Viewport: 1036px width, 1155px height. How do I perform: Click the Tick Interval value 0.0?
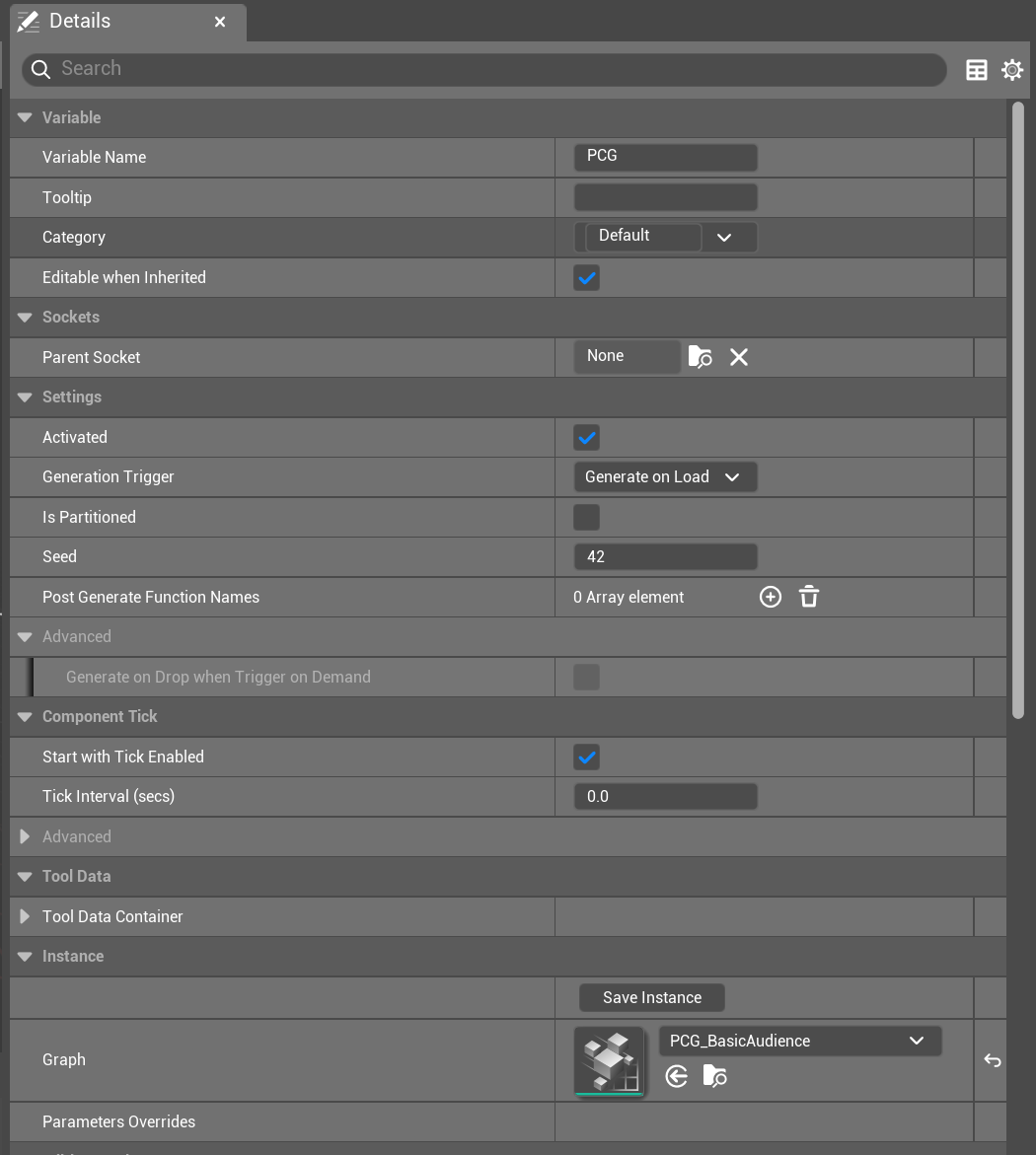pos(665,797)
